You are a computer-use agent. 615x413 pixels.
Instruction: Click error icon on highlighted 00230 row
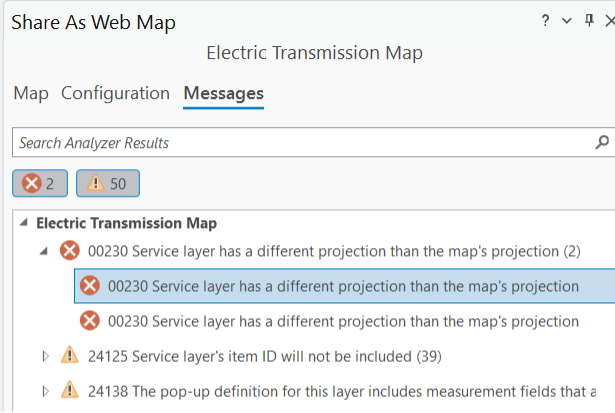click(x=90, y=286)
